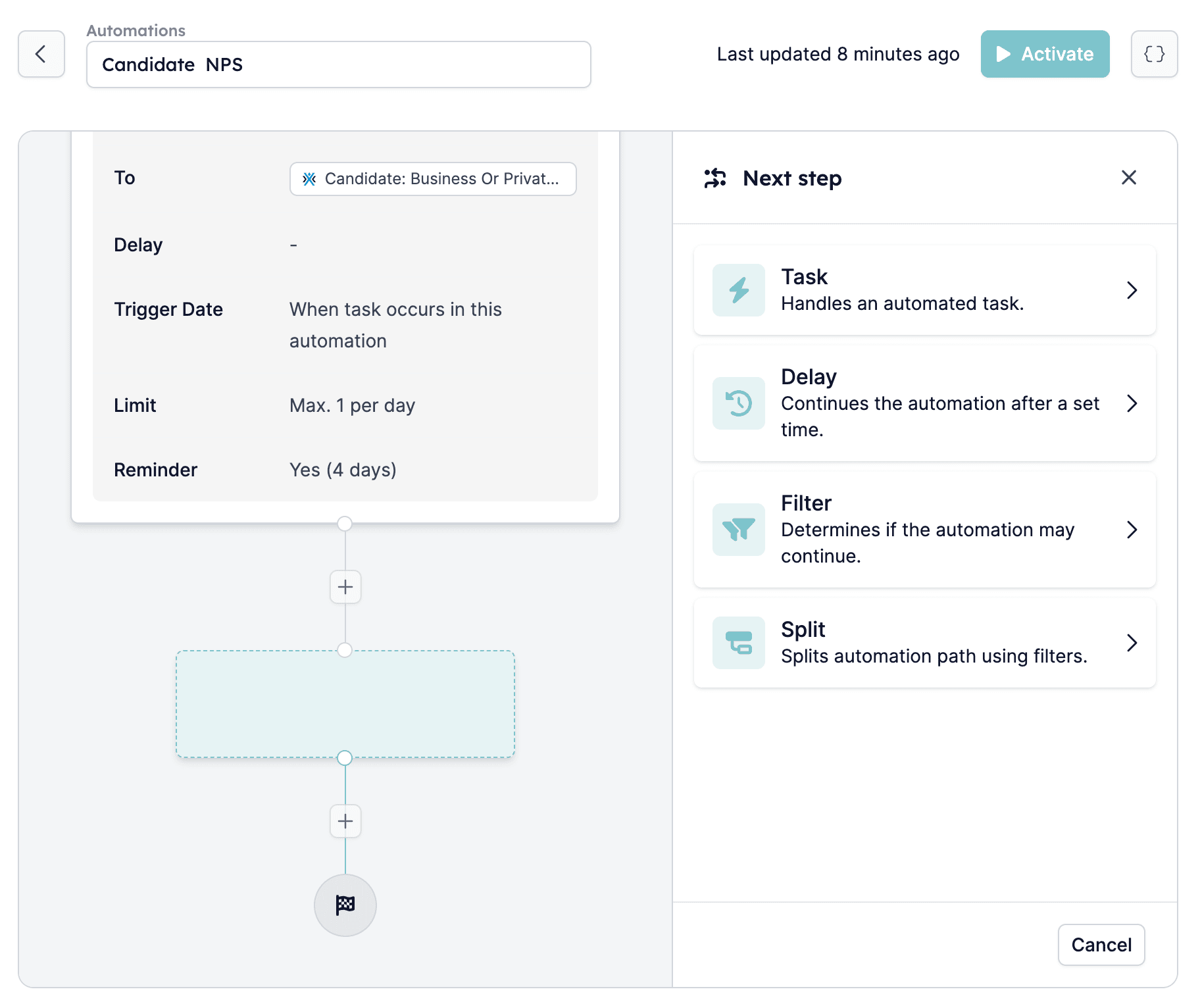Select Split step option
This screenshot has width=1200, height=1008.
[x=924, y=643]
